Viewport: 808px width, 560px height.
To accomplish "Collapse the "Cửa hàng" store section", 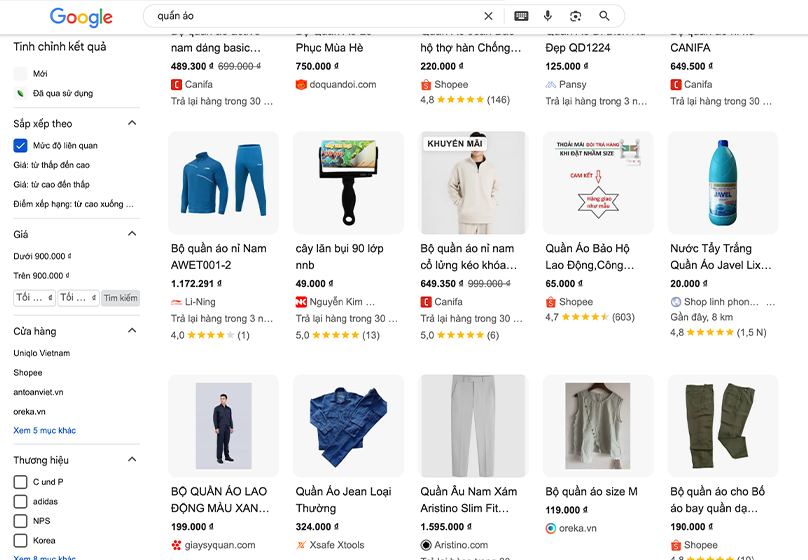I will 132,331.
